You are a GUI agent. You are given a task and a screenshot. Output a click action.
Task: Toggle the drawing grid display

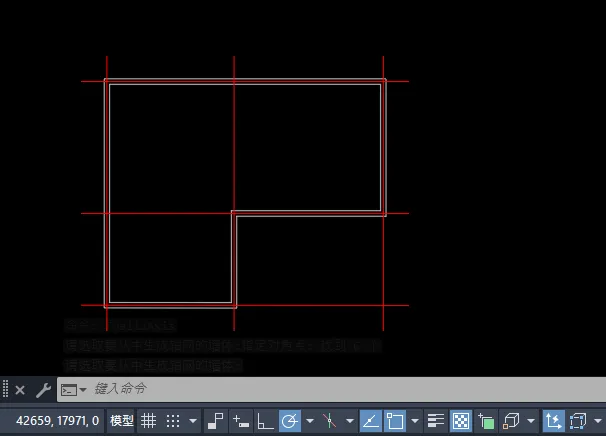[x=148, y=421]
